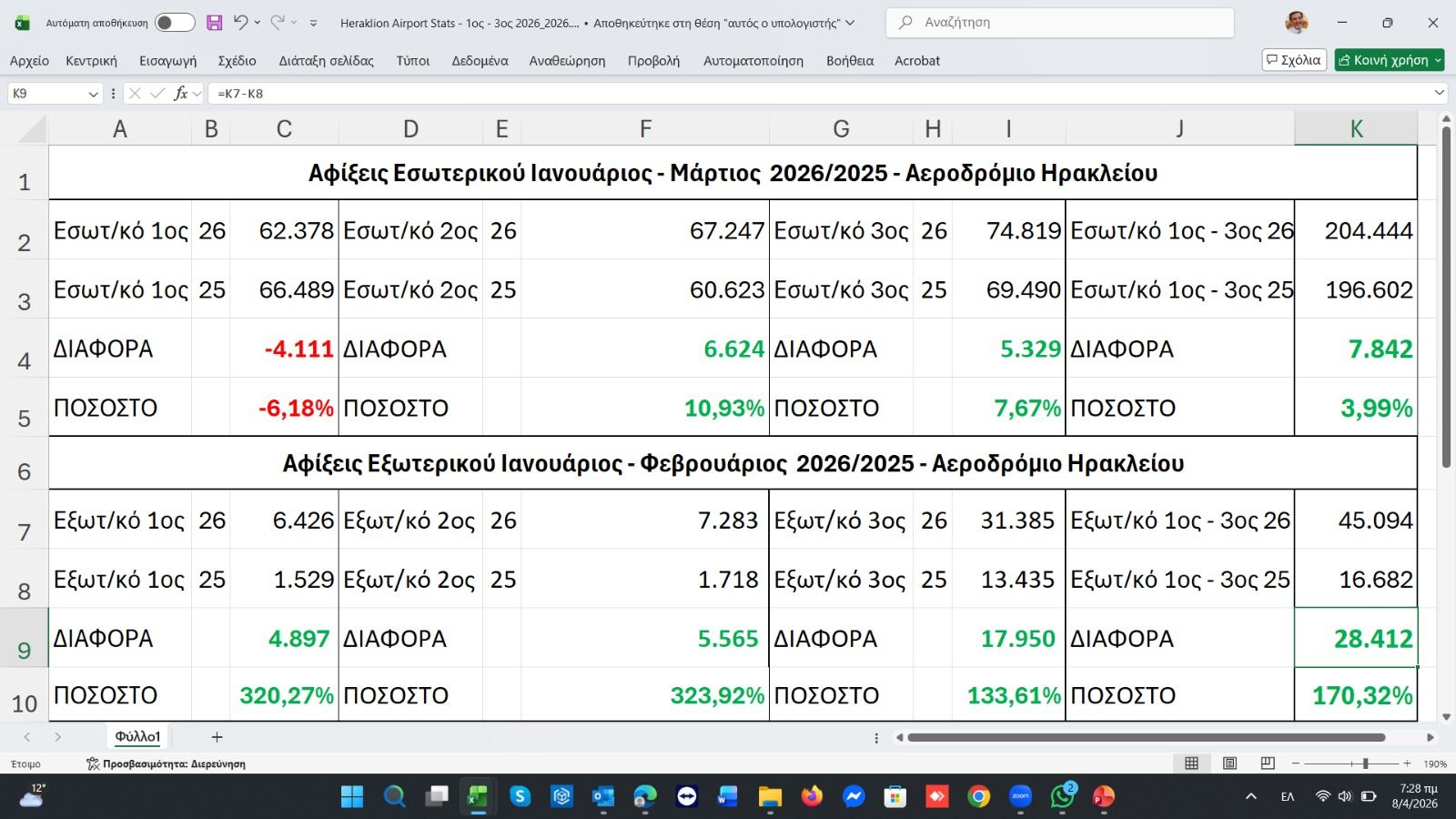Add a new sheet with plus icon

click(x=217, y=737)
